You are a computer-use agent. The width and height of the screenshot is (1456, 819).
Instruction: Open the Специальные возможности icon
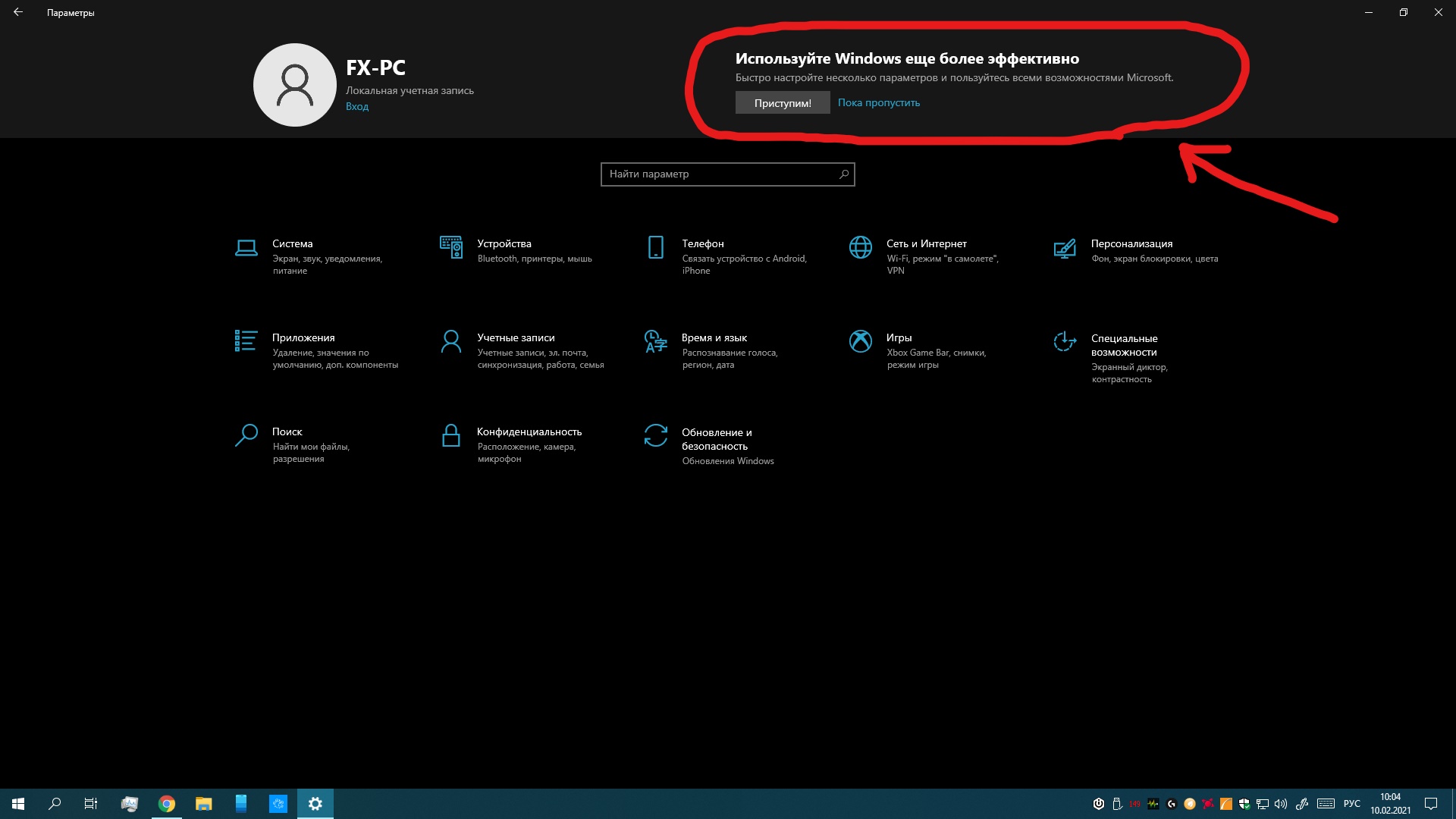click(x=1065, y=341)
